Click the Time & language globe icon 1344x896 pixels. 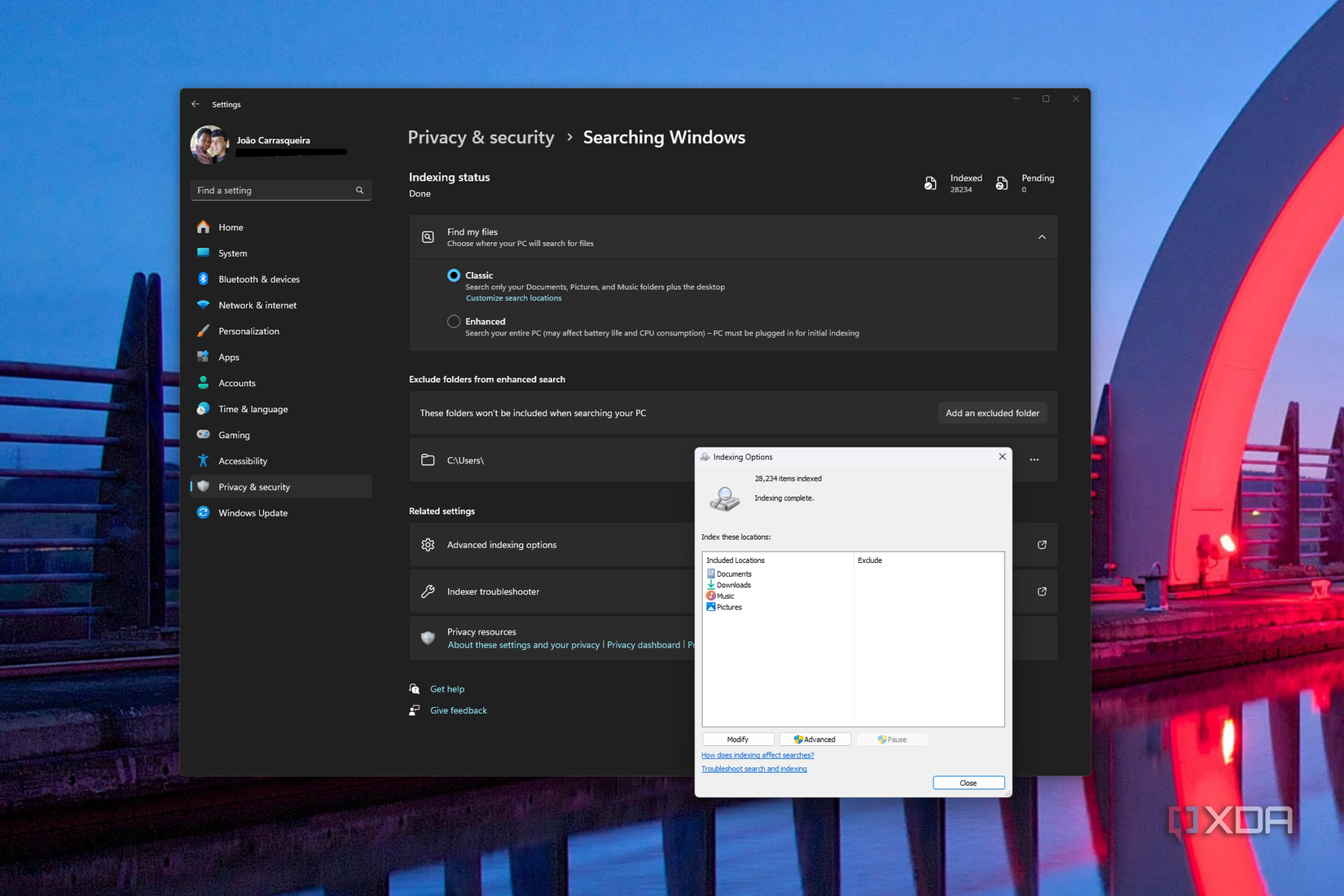click(203, 409)
